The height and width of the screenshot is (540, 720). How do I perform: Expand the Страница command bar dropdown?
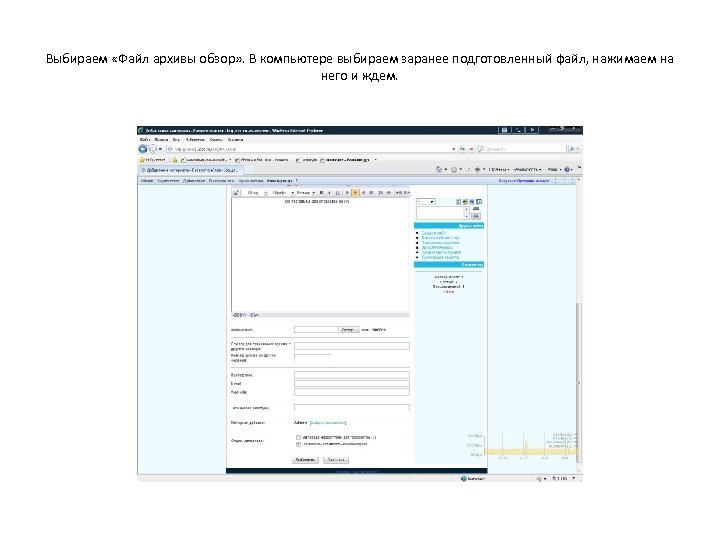point(499,169)
